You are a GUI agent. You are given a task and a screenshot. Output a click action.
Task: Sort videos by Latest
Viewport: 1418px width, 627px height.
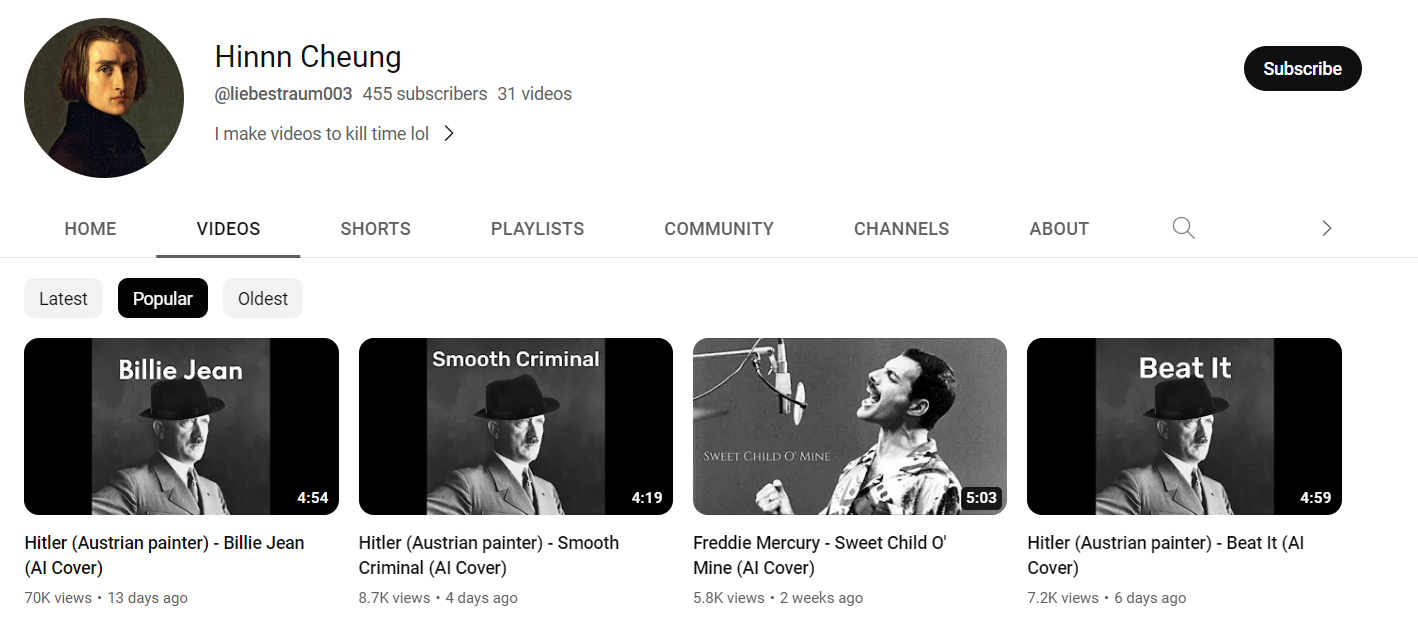[63, 298]
